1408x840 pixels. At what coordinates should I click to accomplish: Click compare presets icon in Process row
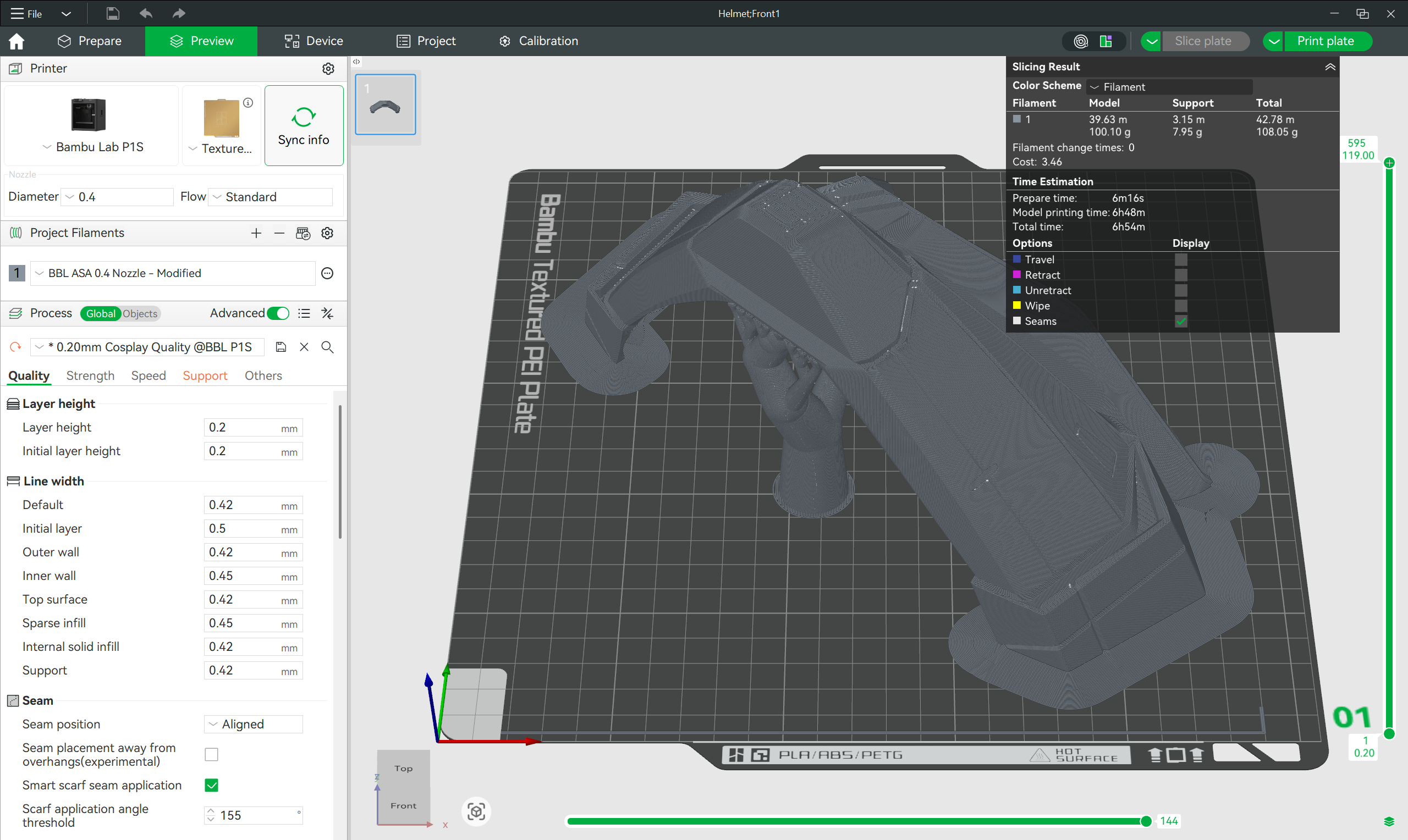point(327,313)
